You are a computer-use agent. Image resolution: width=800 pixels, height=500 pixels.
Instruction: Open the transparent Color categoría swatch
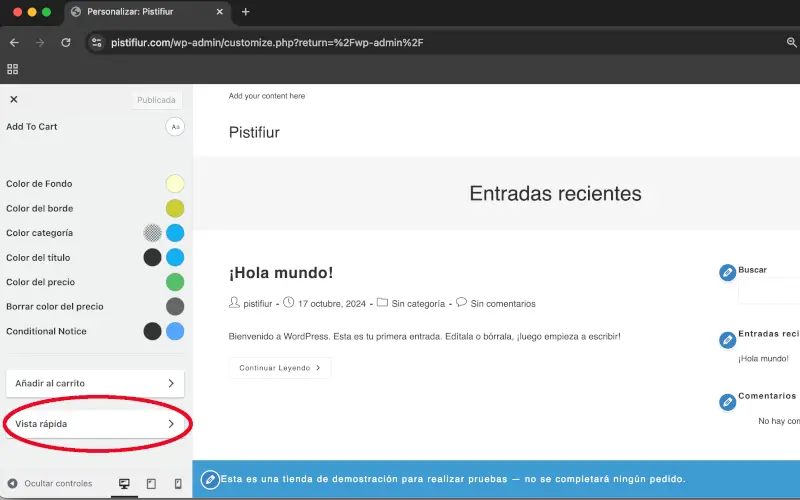pyautogui.click(x=152, y=233)
